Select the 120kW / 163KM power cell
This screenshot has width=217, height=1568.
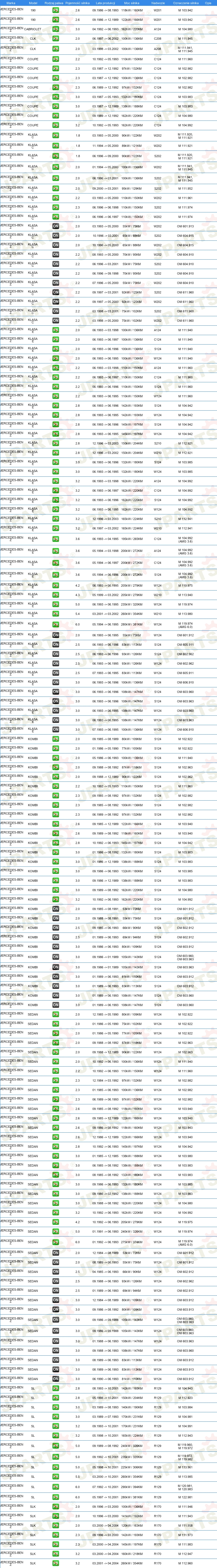click(x=131, y=1526)
